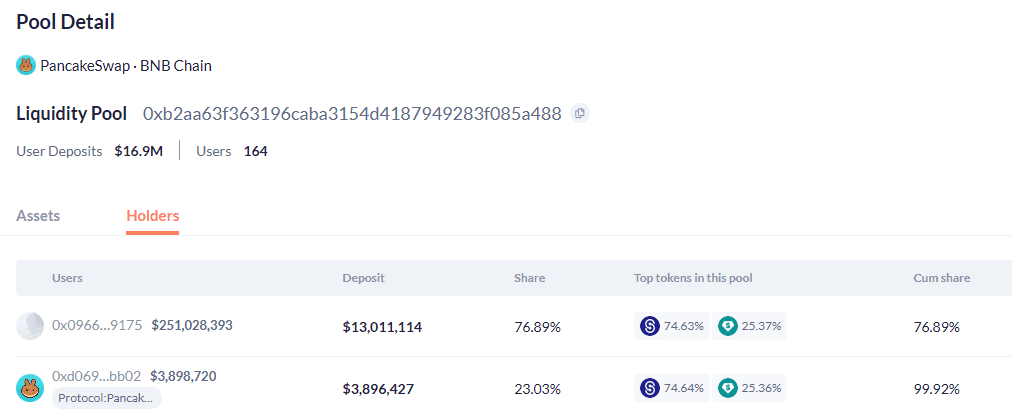The image size is (1012, 415).
Task: Click the 74.64% token icon in second row
Action: pyautogui.click(x=650, y=387)
